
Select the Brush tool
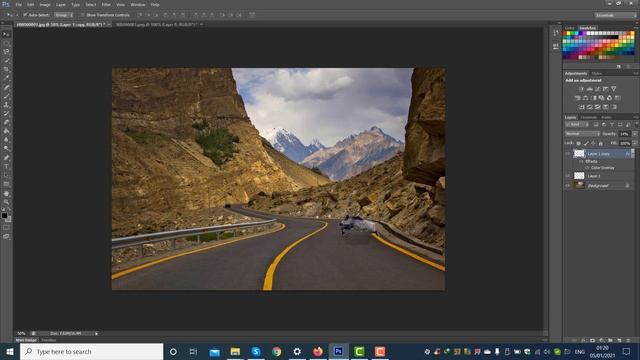[x=6, y=96]
